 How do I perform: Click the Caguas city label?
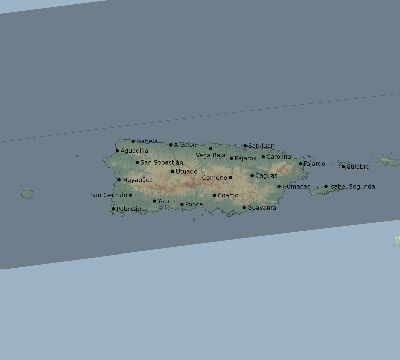[x=266, y=175]
